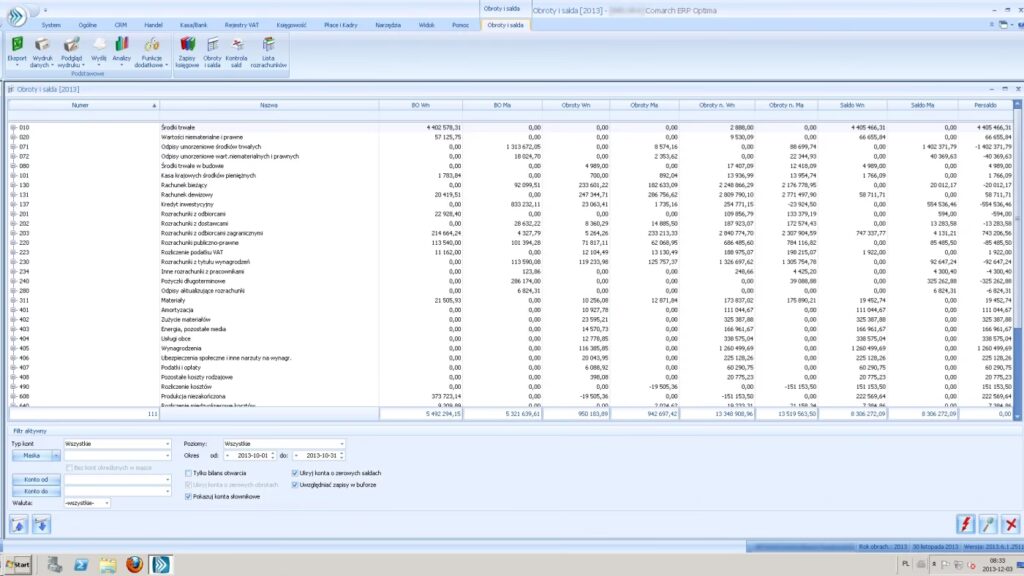This screenshot has height=576, width=1024.
Task: Click the Podgląd wydruku icon
Action: click(x=72, y=45)
